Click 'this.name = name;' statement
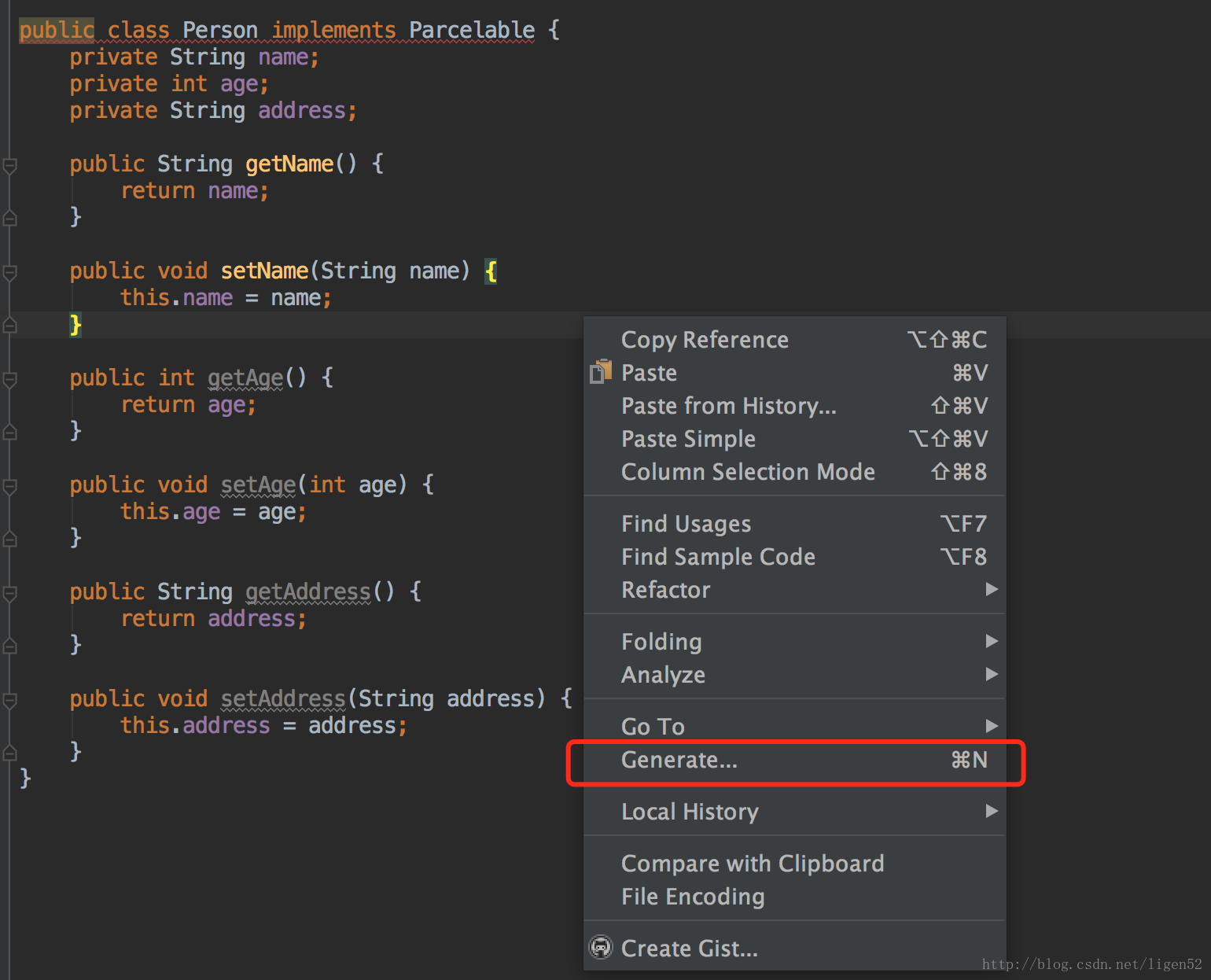The width and height of the screenshot is (1211, 980). 226,297
